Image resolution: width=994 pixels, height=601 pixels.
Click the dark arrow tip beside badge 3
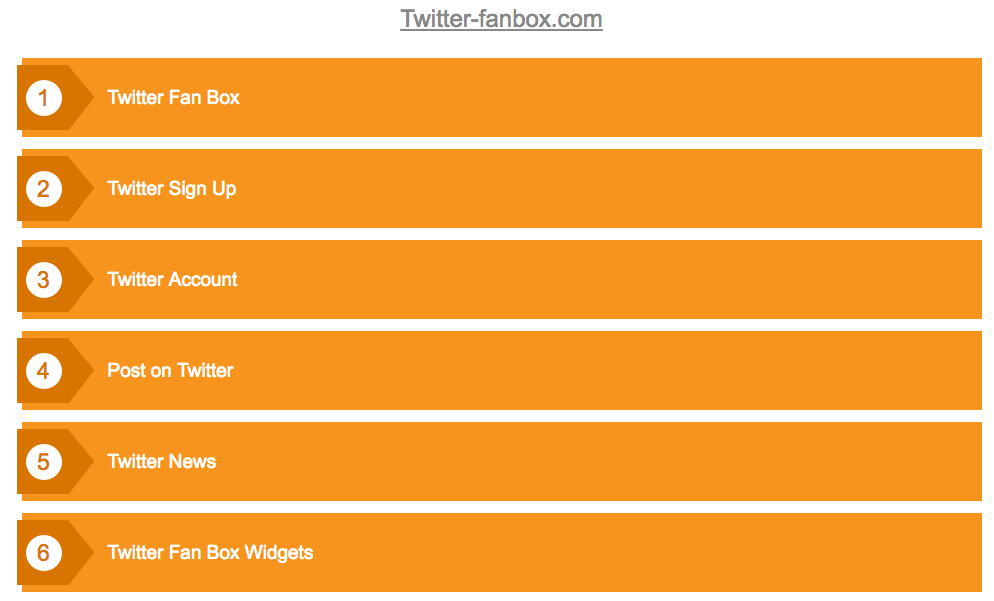point(81,280)
